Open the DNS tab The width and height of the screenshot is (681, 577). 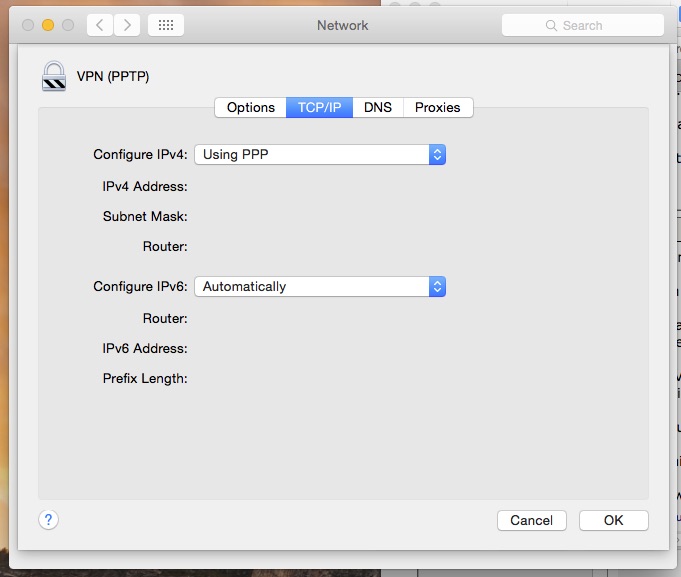point(378,107)
